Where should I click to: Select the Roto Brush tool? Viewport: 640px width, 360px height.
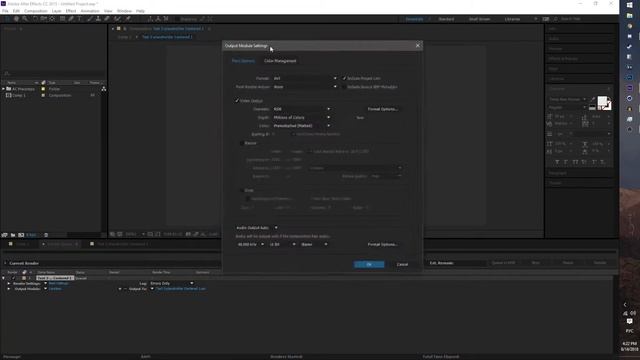(x=118, y=19)
